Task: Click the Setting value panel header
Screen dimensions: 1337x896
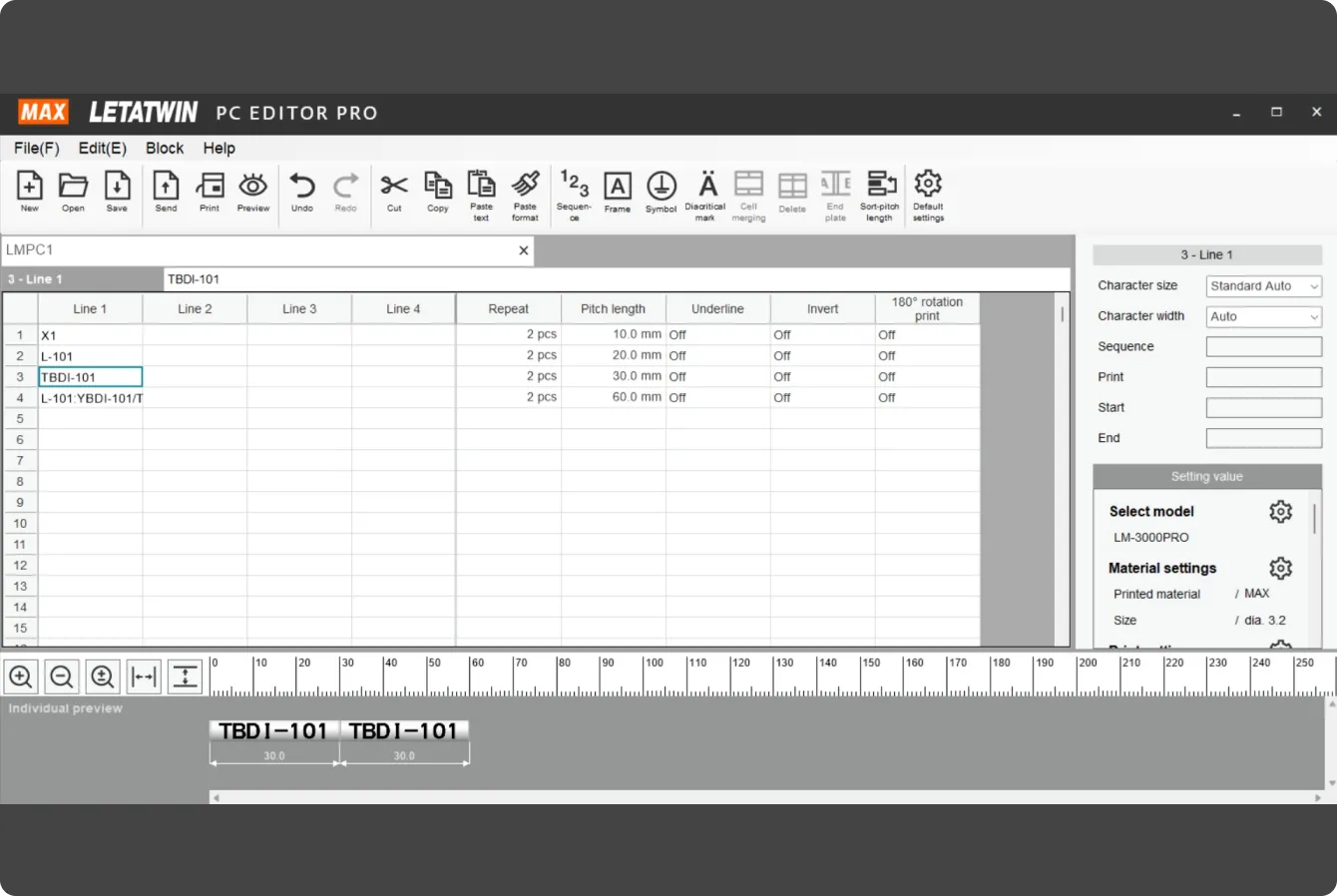Action: tap(1207, 477)
